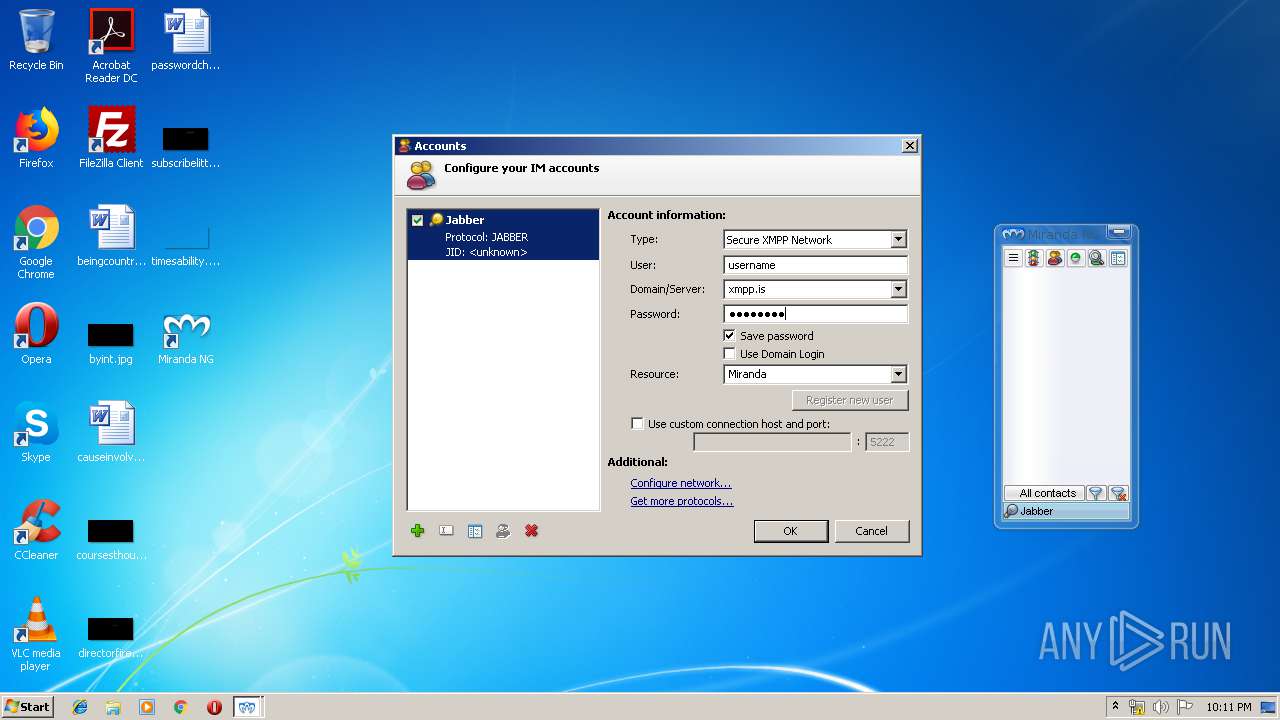1280x720 pixels.
Task: Click the Password input field
Action: pos(815,314)
